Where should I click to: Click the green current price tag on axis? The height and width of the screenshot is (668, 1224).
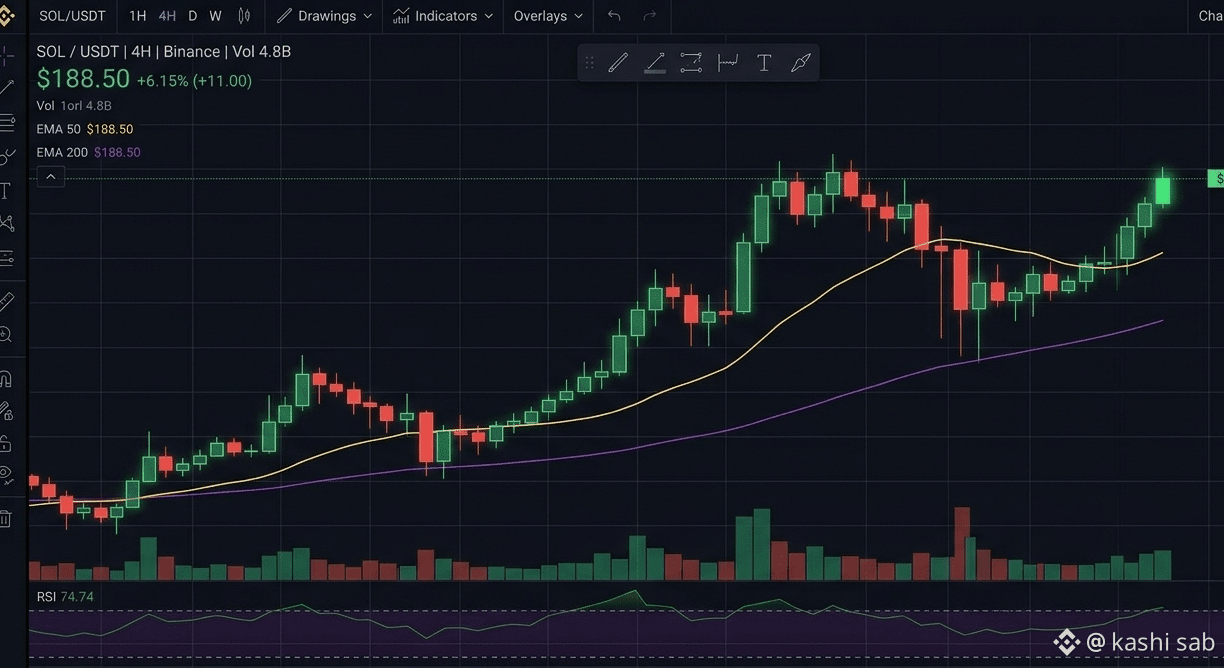click(x=1216, y=178)
